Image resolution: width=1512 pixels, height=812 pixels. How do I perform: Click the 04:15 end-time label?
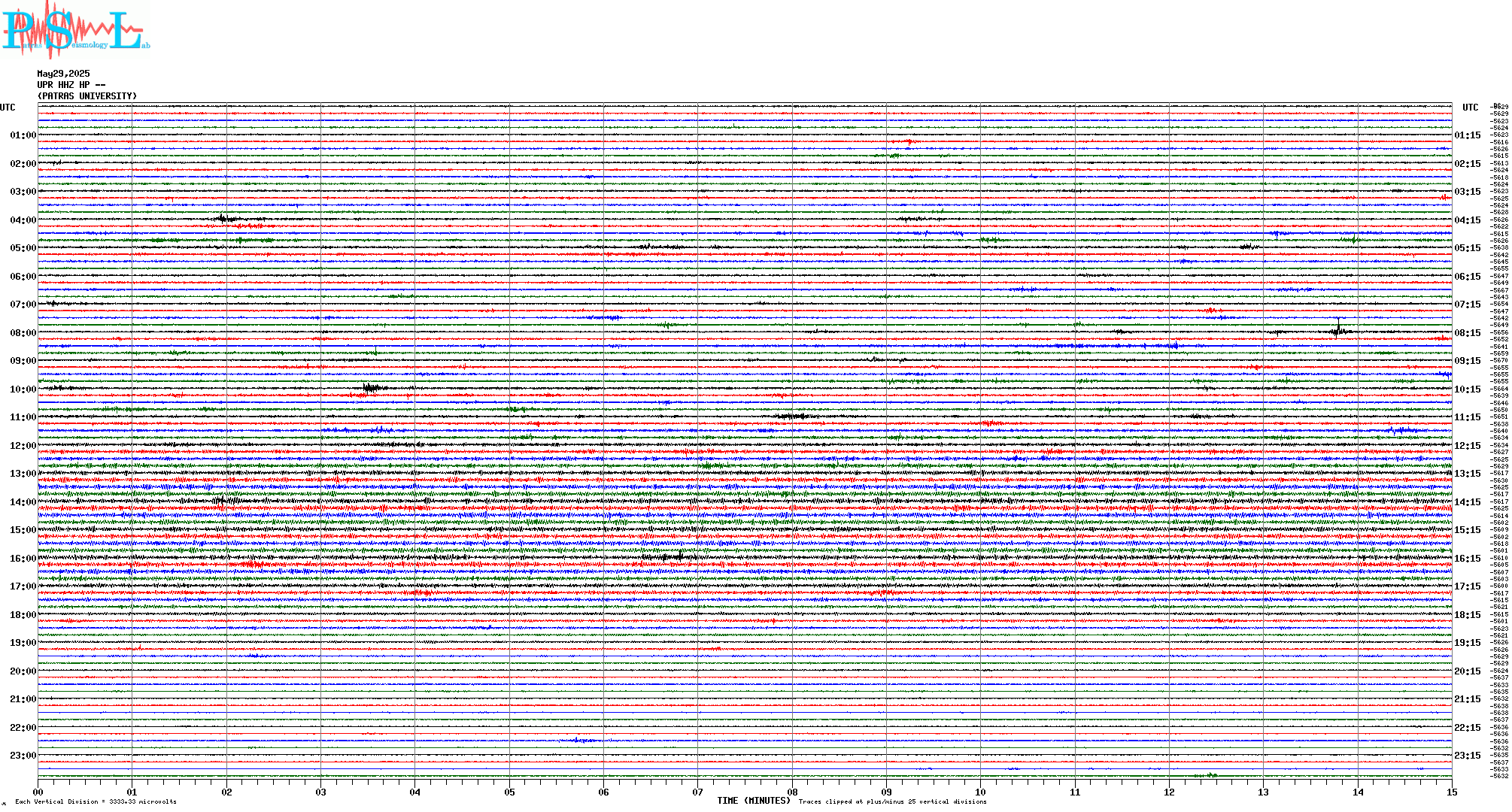1468,220
